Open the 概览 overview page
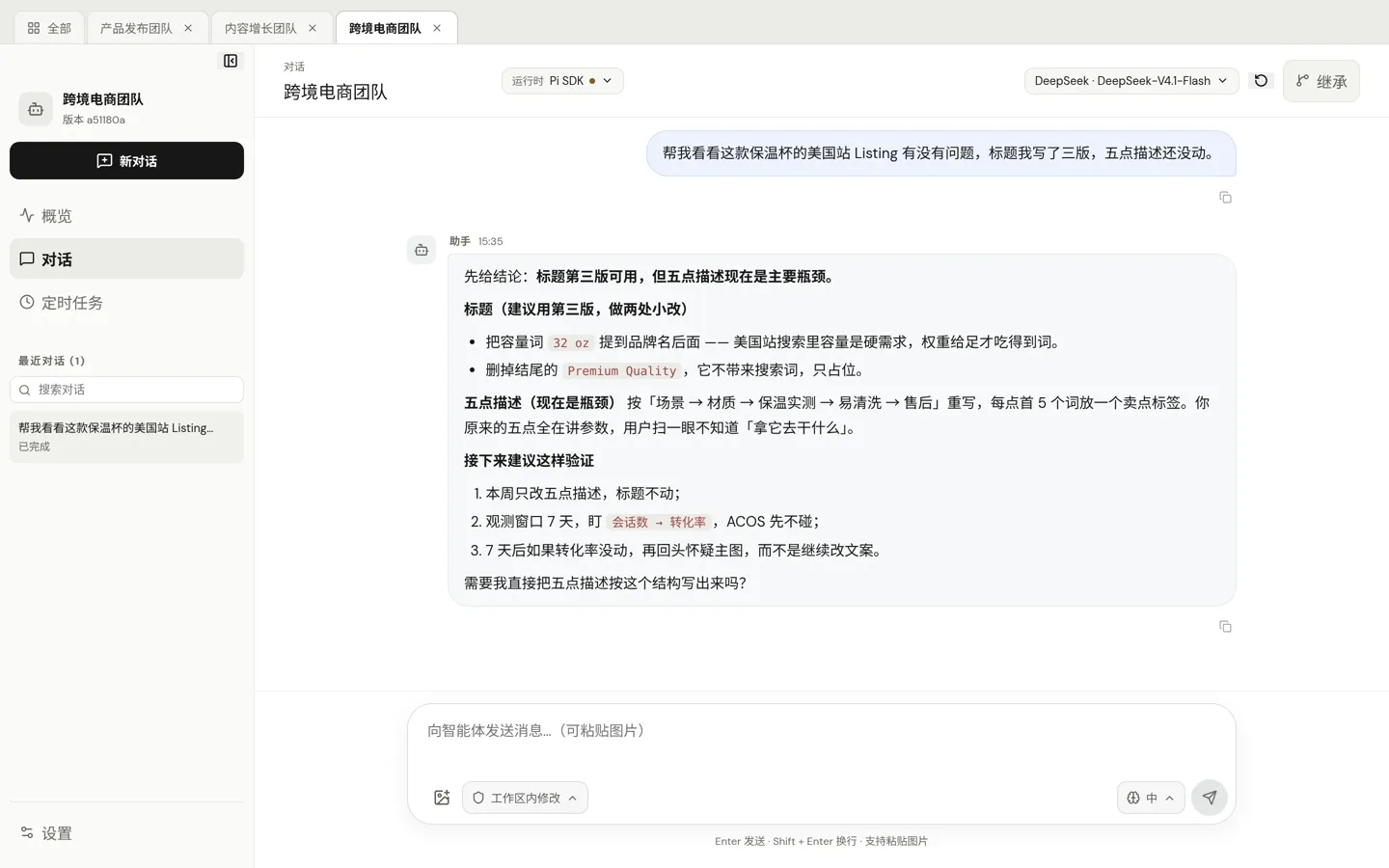Viewport: 1389px width, 868px height. 126,216
